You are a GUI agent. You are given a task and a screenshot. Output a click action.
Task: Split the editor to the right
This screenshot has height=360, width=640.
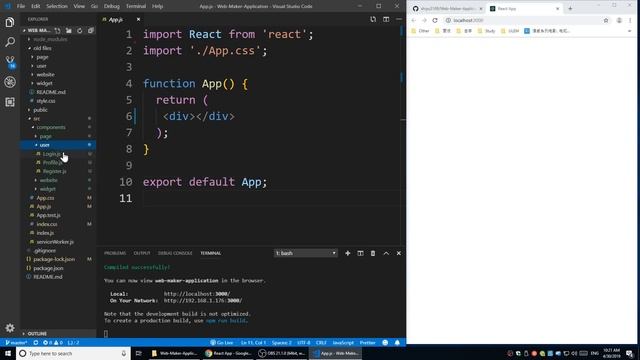pyautogui.click(x=386, y=19)
